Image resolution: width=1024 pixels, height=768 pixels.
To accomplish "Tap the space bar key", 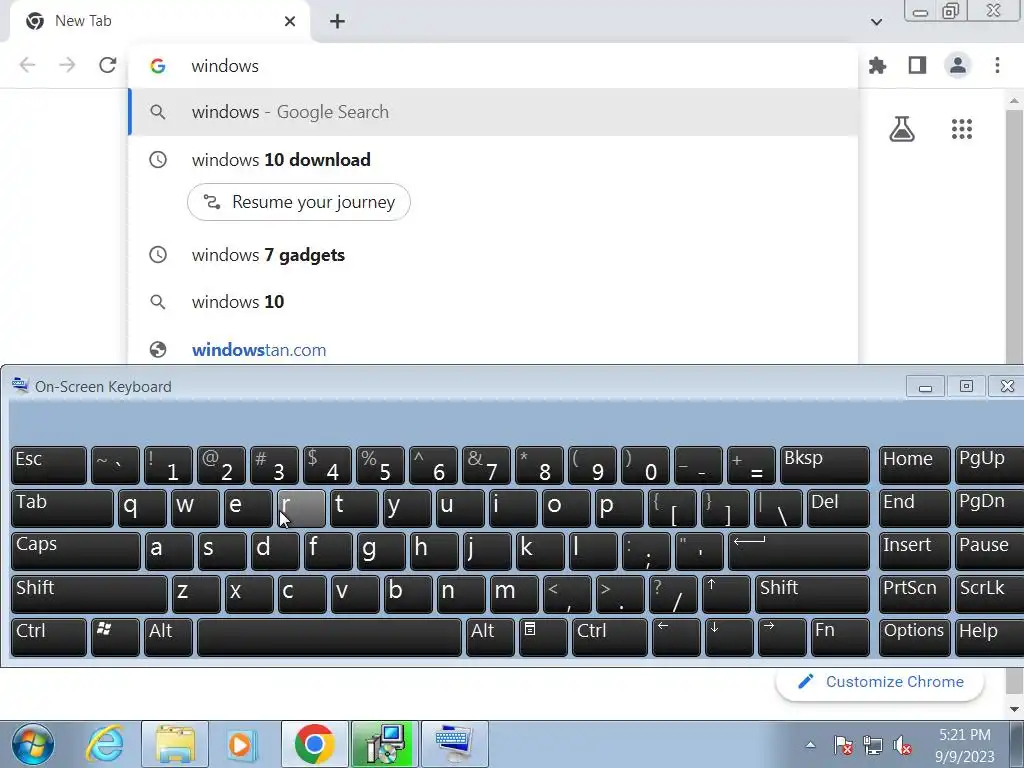I will point(329,637).
